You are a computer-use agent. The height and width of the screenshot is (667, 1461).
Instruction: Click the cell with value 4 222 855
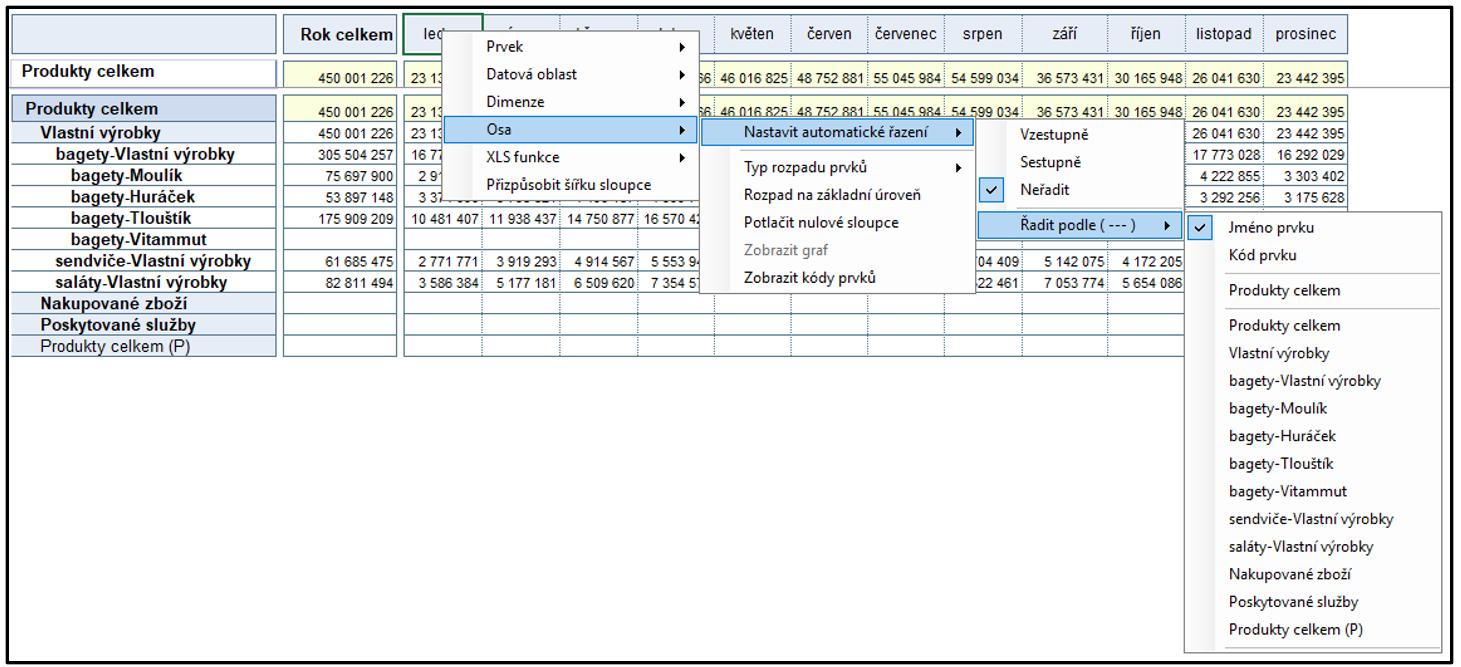pyautogui.click(x=1224, y=176)
